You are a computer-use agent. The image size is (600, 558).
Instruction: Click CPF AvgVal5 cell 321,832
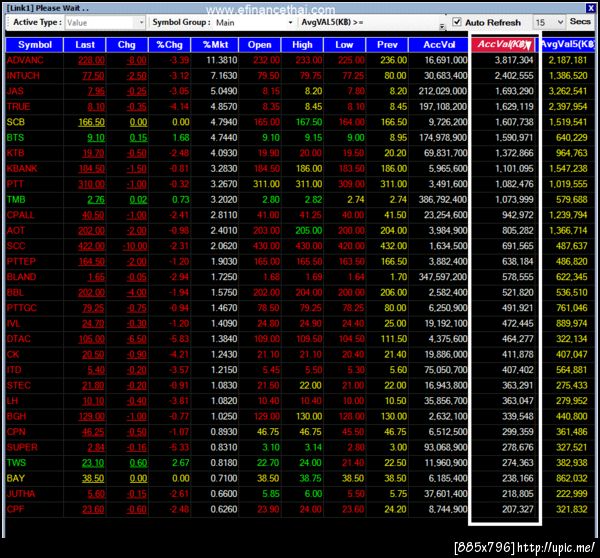click(x=571, y=510)
